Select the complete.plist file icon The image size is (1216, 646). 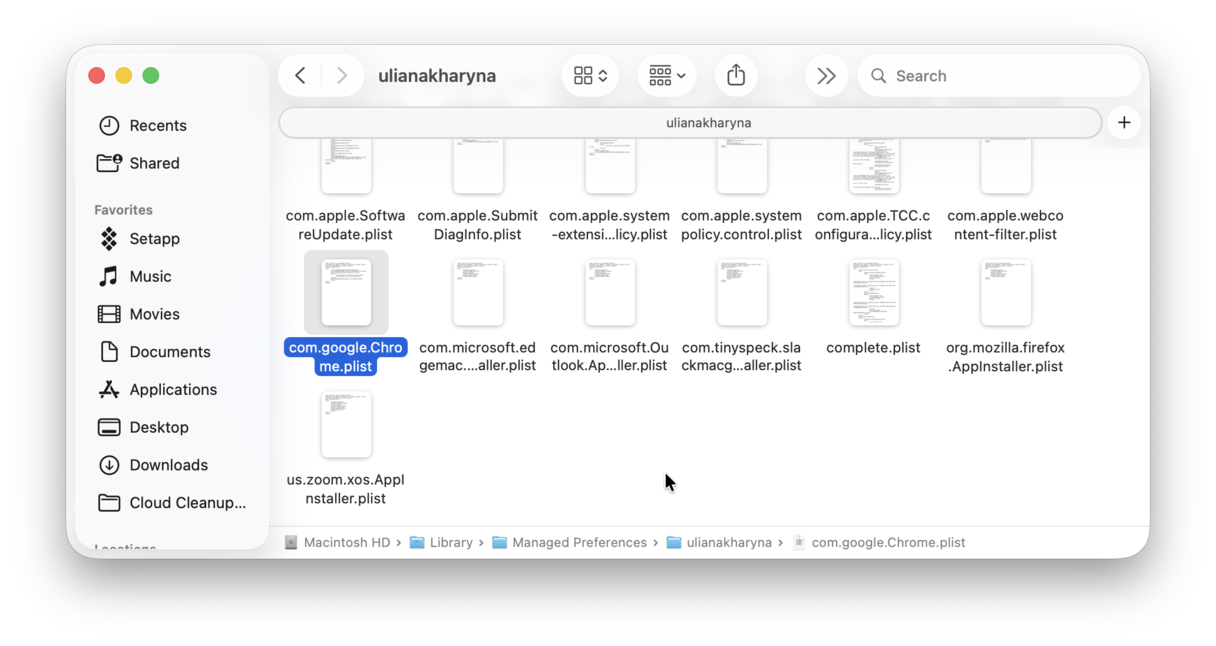pos(874,292)
